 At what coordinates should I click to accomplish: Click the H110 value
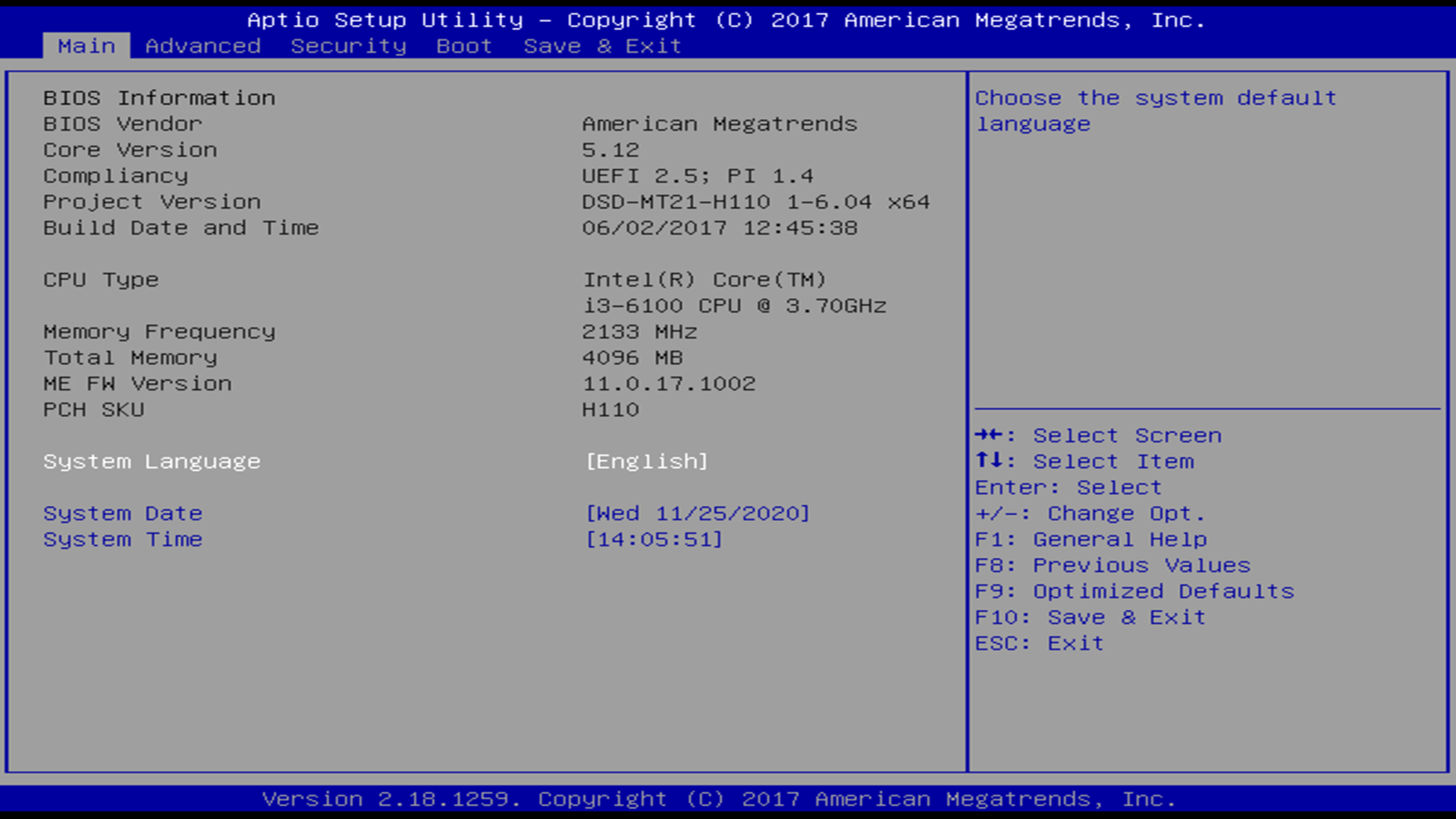pos(610,409)
